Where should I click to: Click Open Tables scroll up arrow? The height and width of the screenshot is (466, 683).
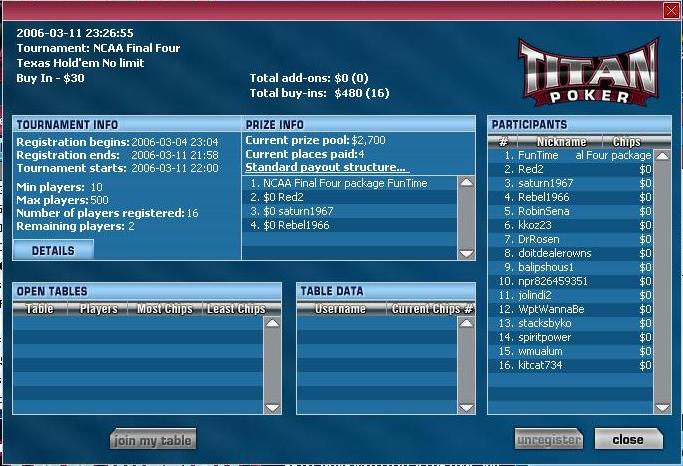coord(273,323)
